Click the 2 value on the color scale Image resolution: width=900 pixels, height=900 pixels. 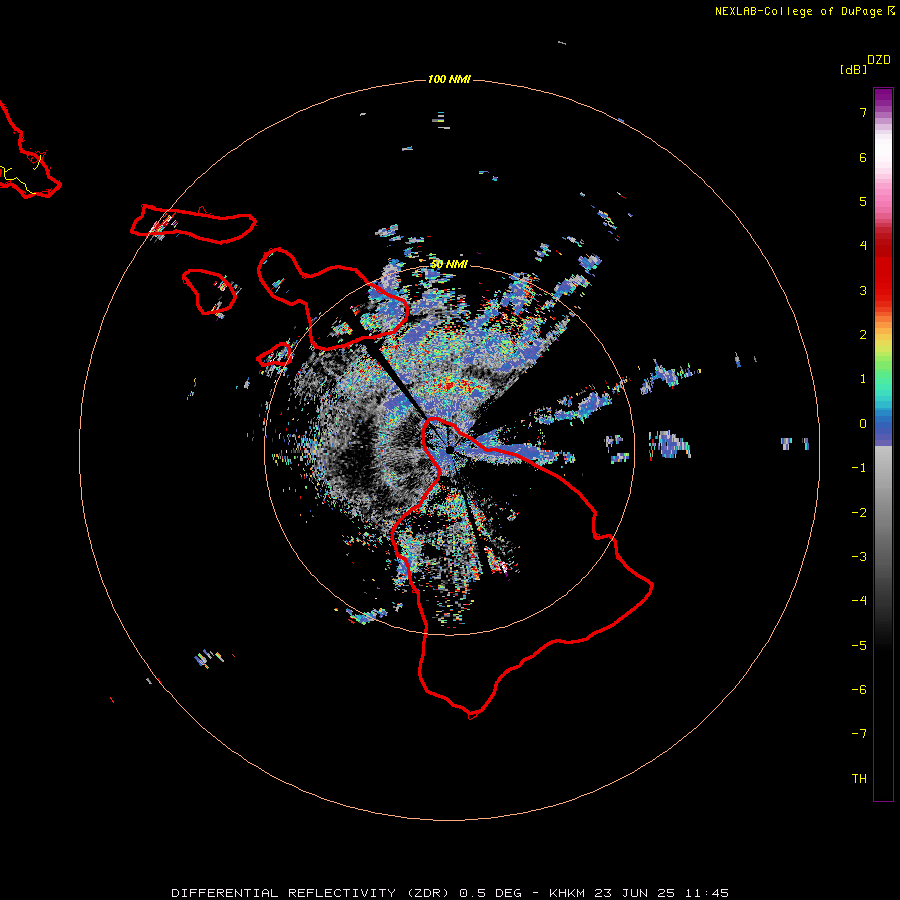tap(863, 335)
